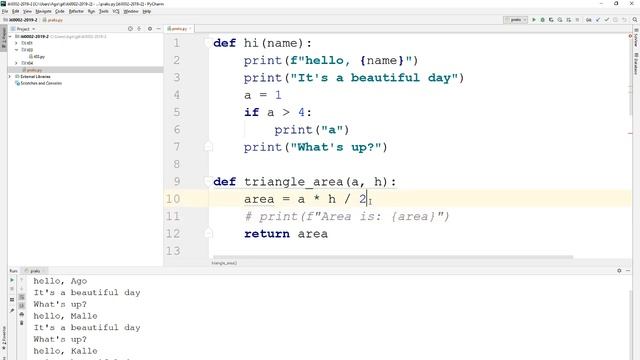Screen dimensions: 640x360
Task: Open the Refactor menu
Action: pyautogui.click(x=76, y=11)
